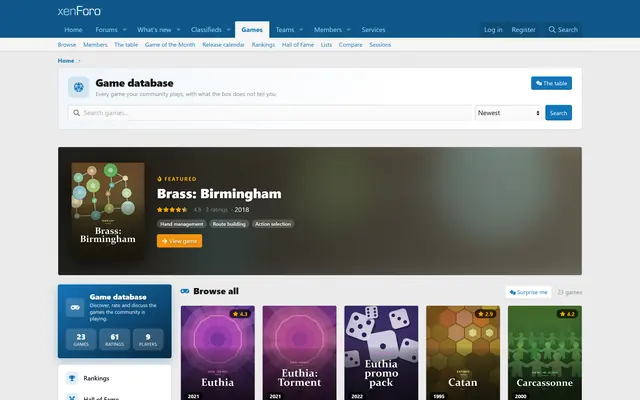
Task: Open the Newest sort dropdown
Action: click(509, 113)
